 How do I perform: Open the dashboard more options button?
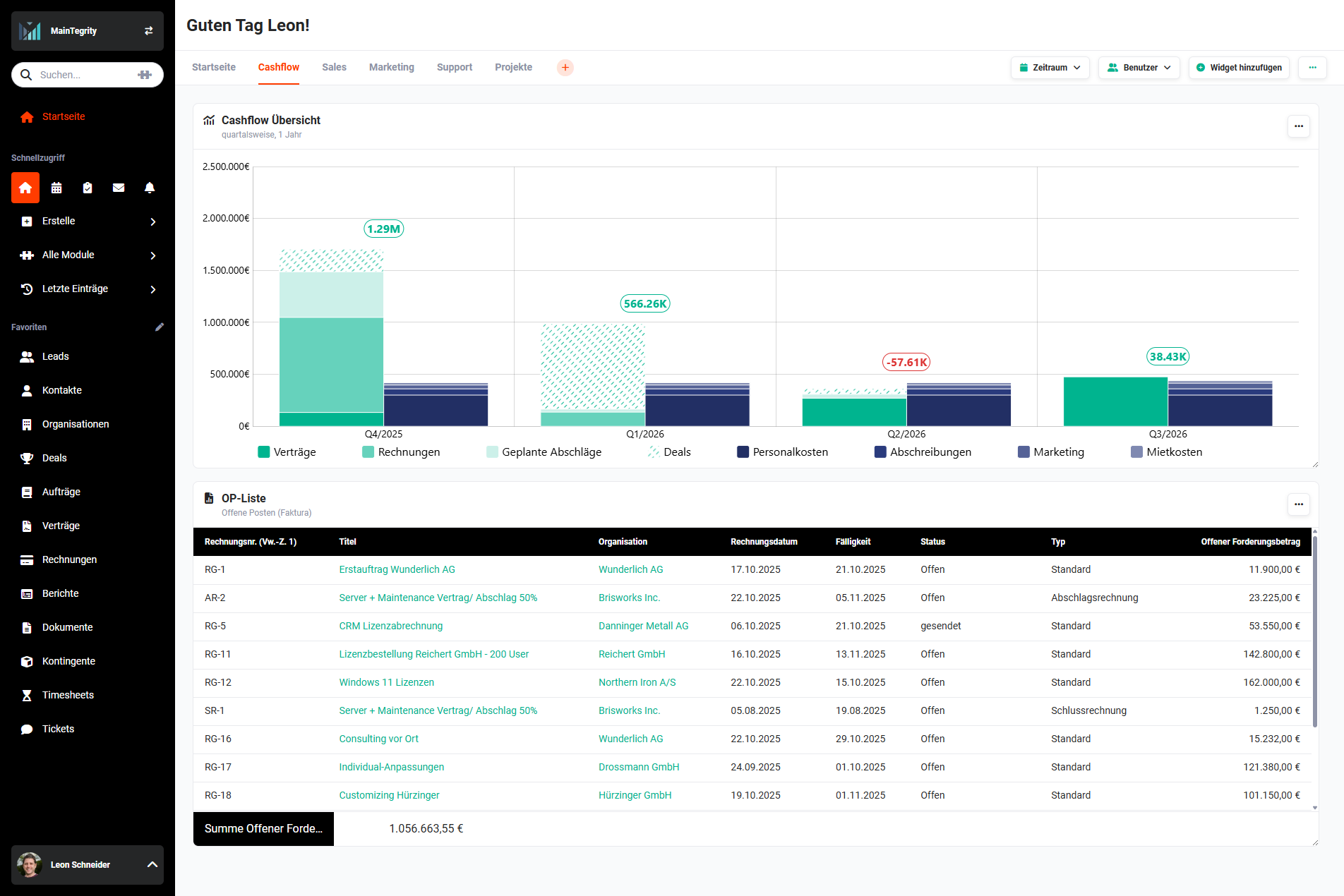(1312, 68)
